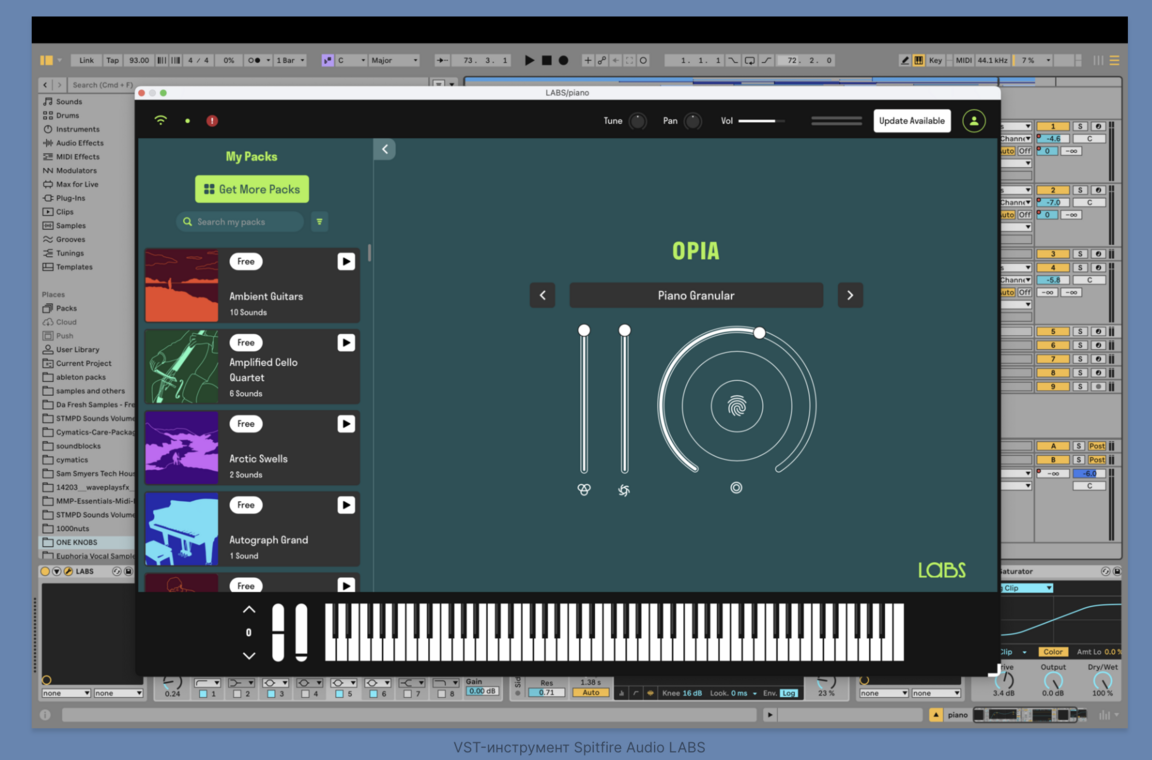Click the Free badge on Ambient Guitars
Image resolution: width=1152 pixels, height=760 pixels.
point(245,262)
